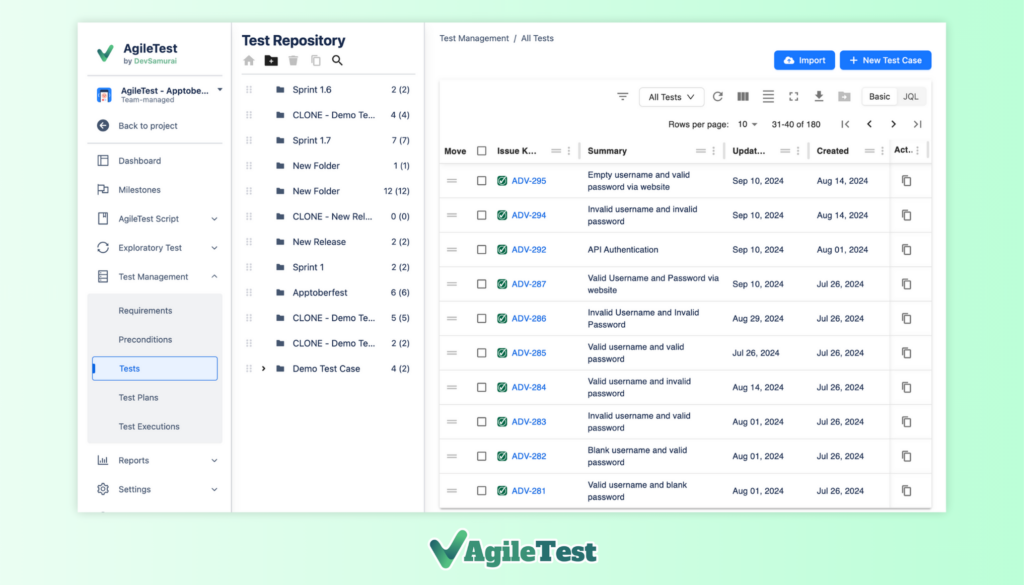
Task: Toggle the select-all checkbox in table header
Action: 481,151
